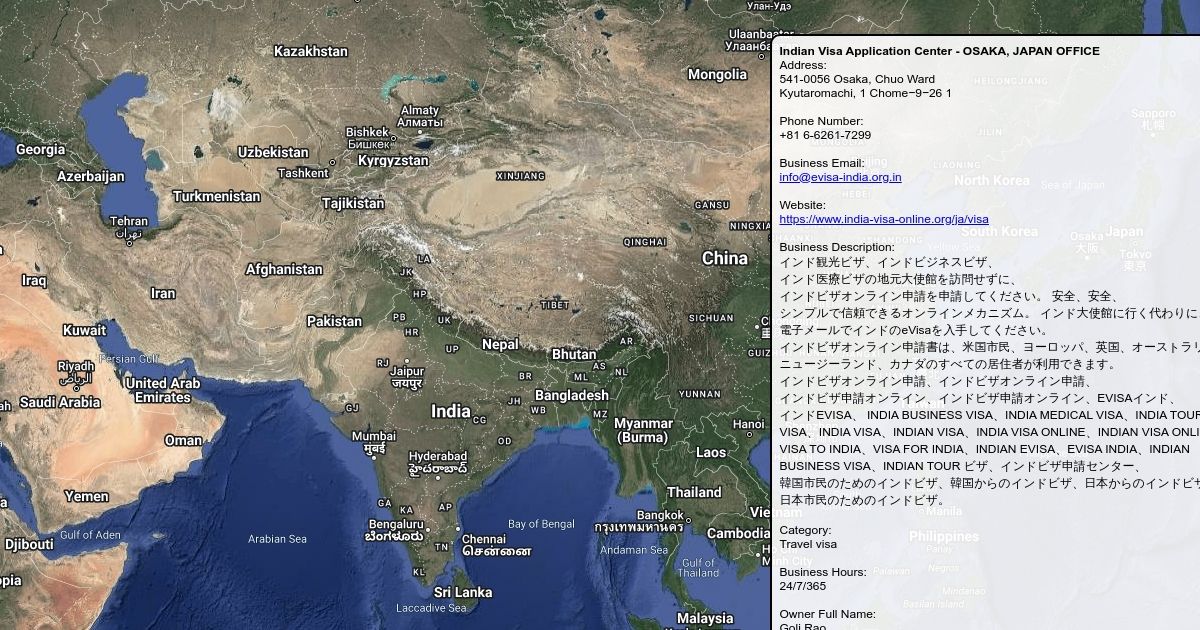Click the Kyrgyzstan label
The height and width of the screenshot is (630, 1200).
tap(393, 160)
